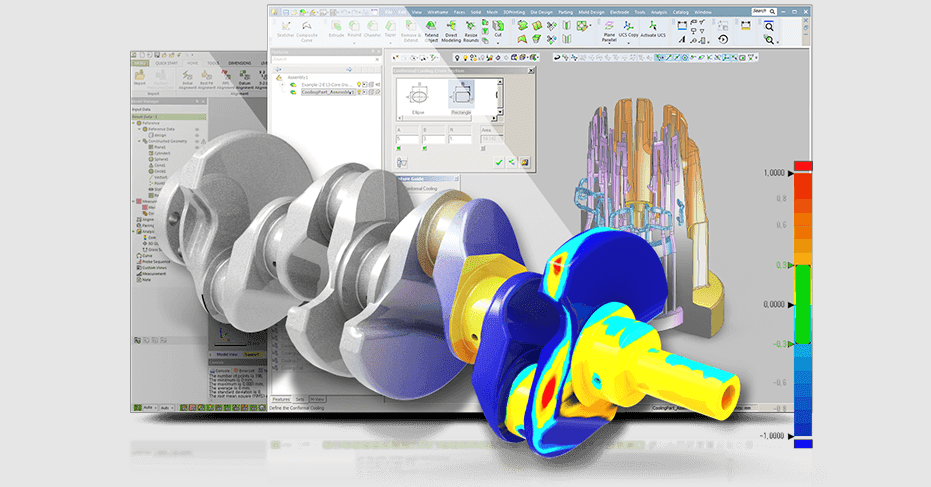Open the Electrode menu
This screenshot has height=487, width=931.
[x=620, y=12]
